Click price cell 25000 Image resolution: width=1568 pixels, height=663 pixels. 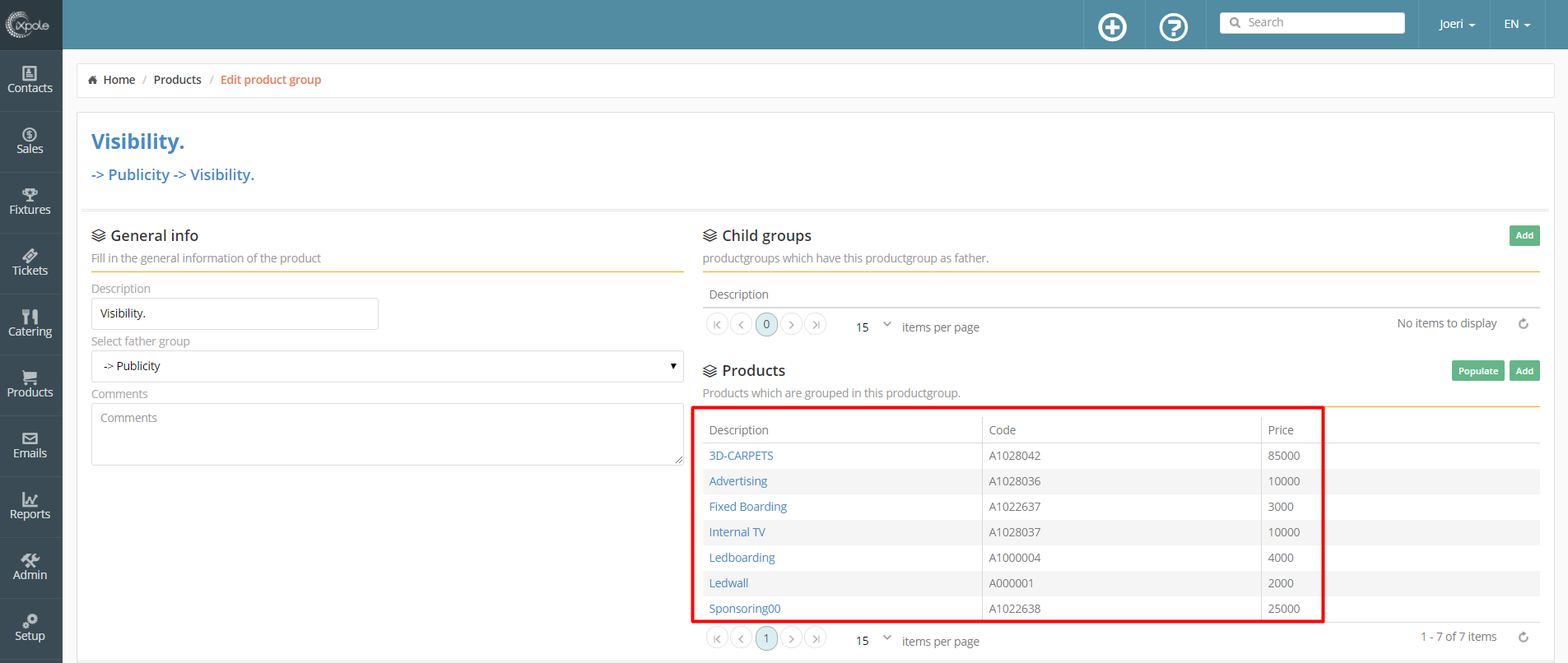click(x=1284, y=609)
